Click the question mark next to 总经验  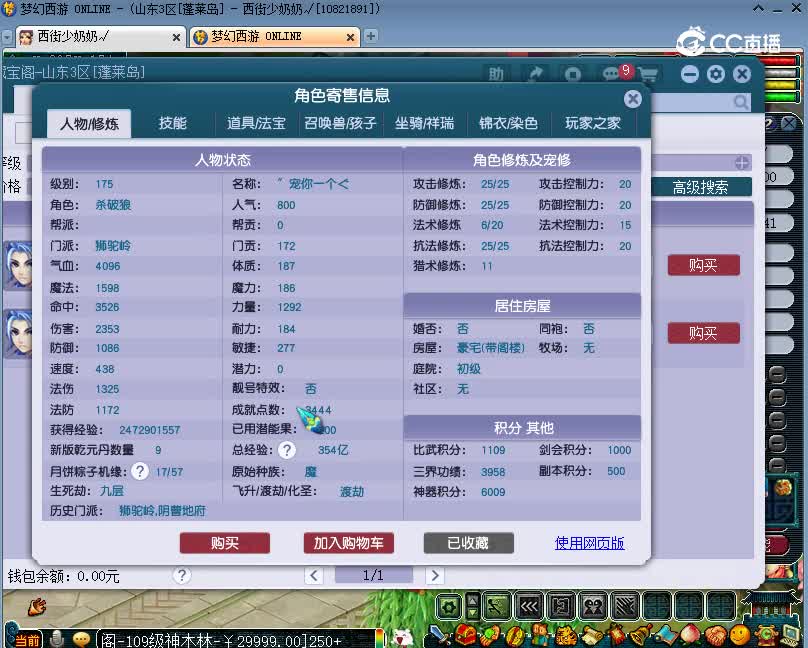(287, 450)
